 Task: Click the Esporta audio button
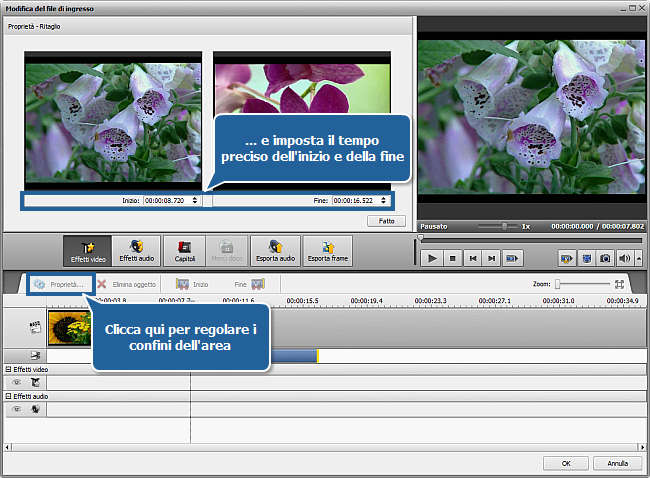(x=275, y=250)
